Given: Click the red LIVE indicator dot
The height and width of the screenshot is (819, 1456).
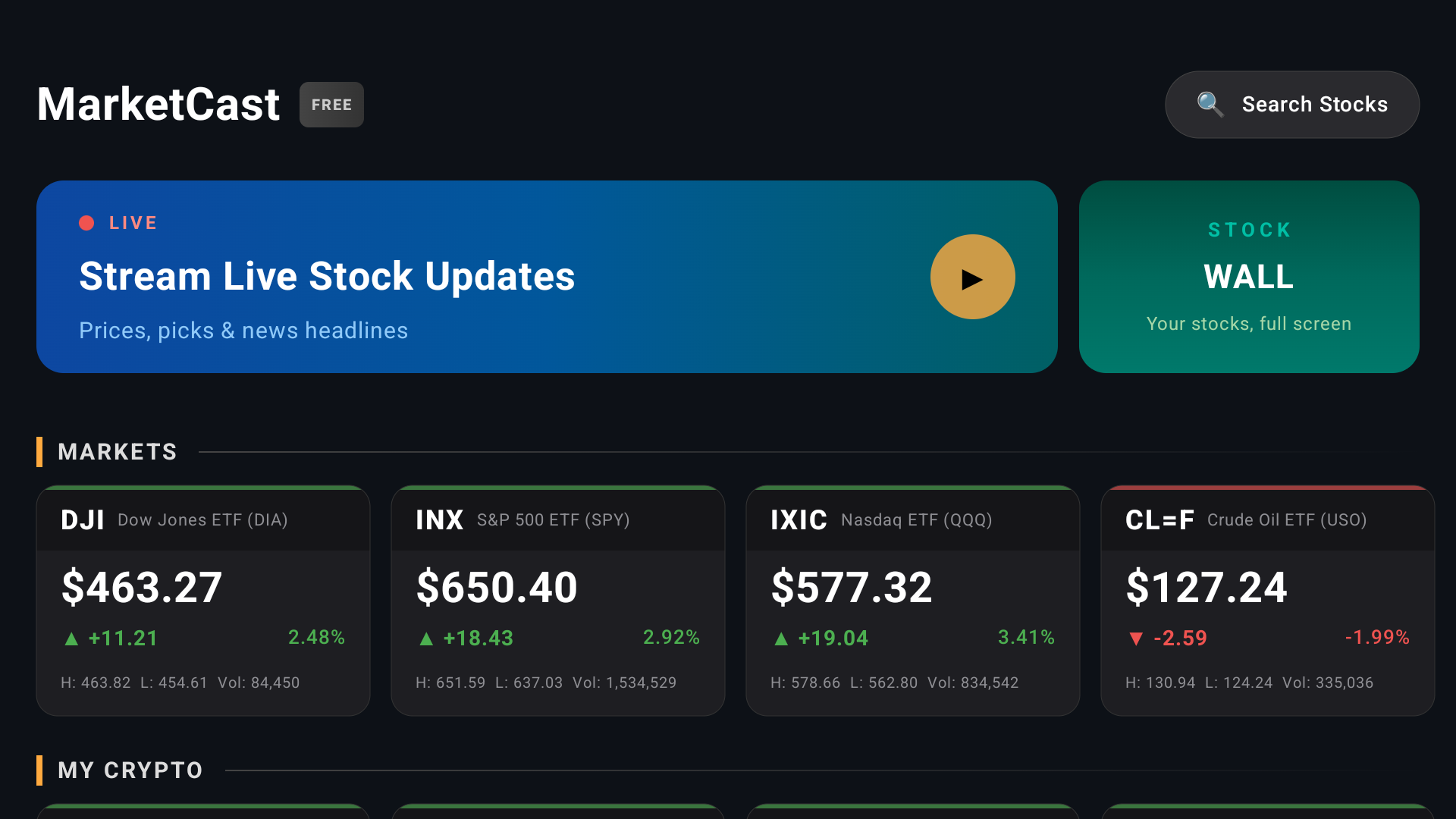Looking at the screenshot, I should [x=87, y=222].
